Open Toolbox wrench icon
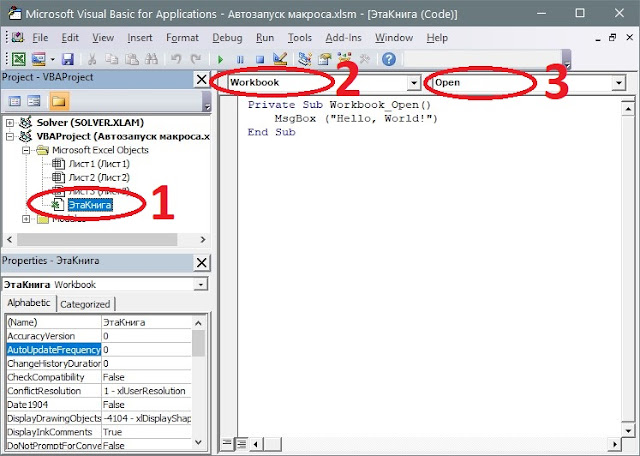 (364, 60)
